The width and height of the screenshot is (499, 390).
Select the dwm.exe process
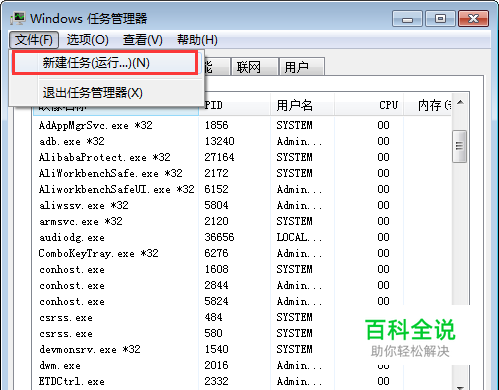60,365
